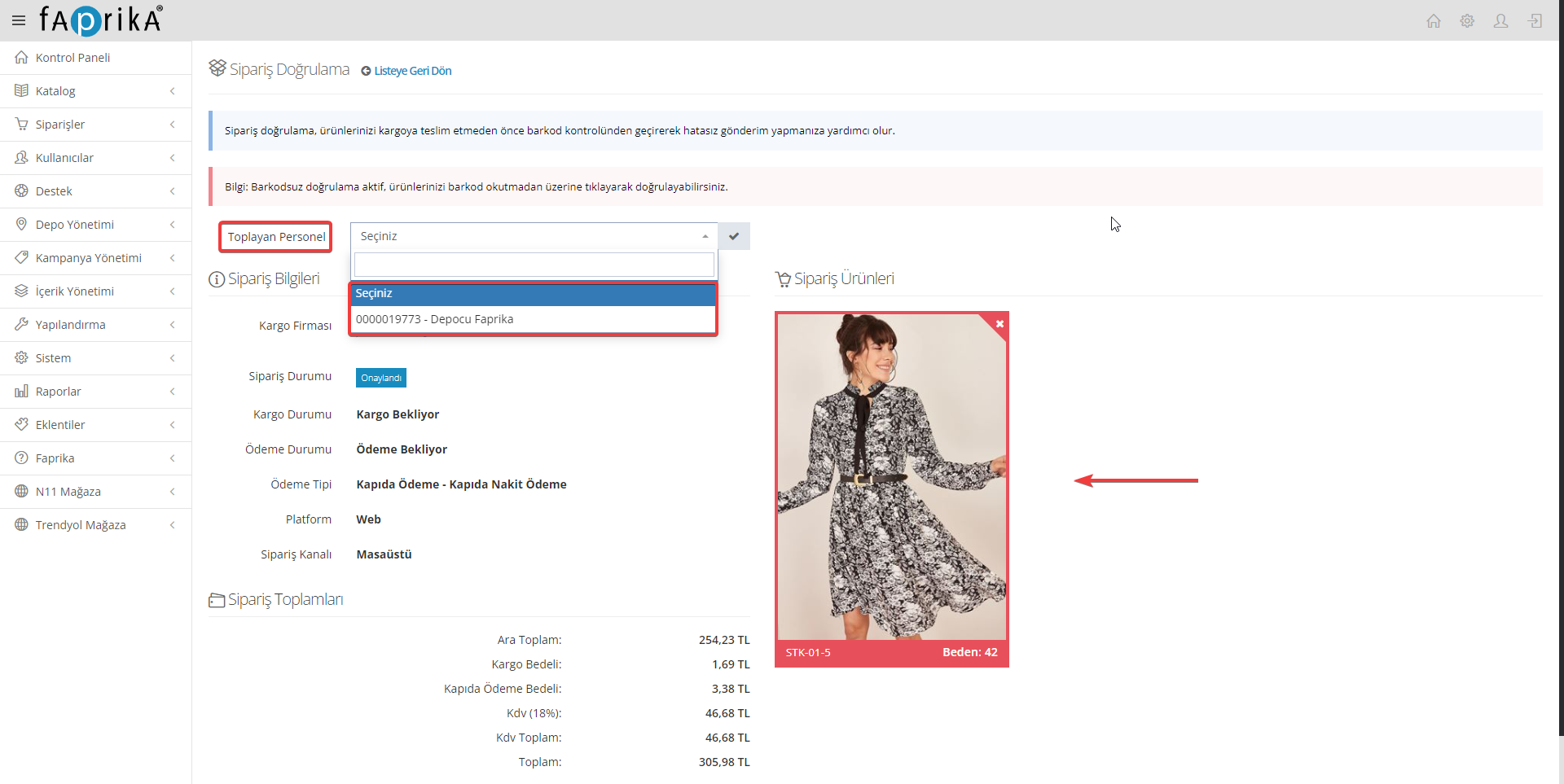Image resolution: width=1564 pixels, height=784 pixels.
Task: Open the home icon in top bar
Action: [x=1434, y=21]
